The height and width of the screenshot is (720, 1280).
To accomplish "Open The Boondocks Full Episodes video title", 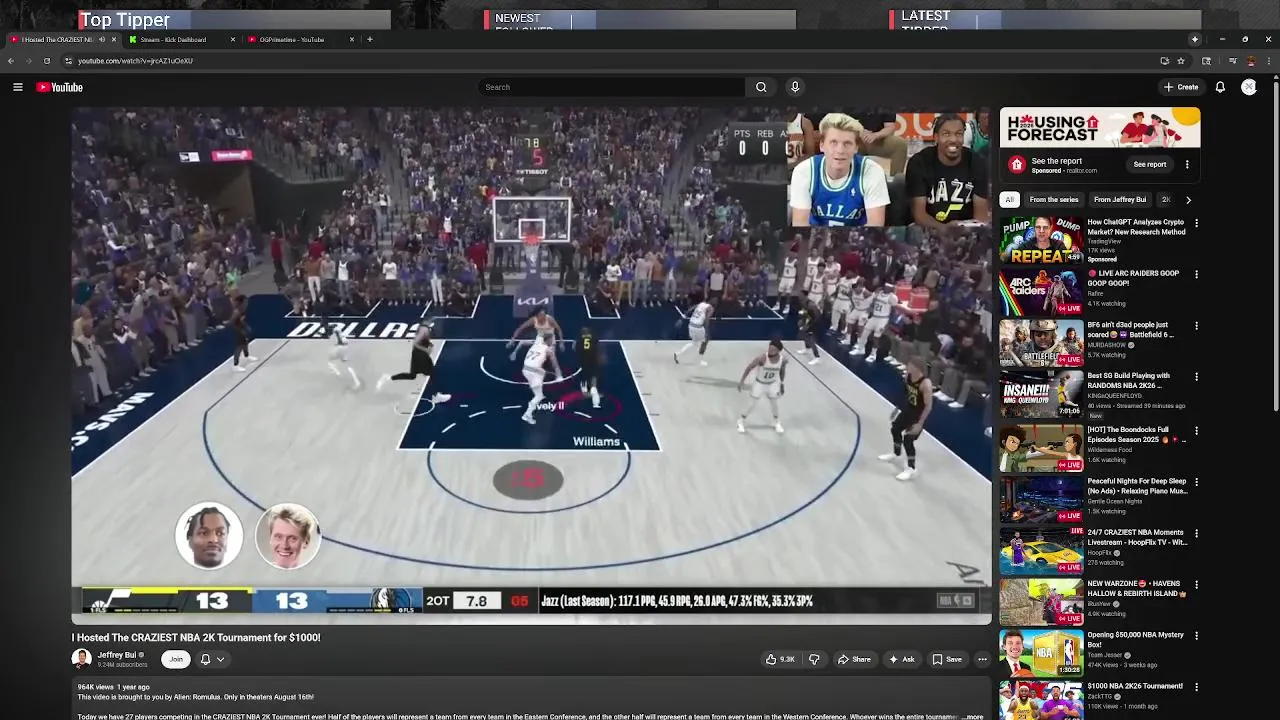I will point(1136,435).
